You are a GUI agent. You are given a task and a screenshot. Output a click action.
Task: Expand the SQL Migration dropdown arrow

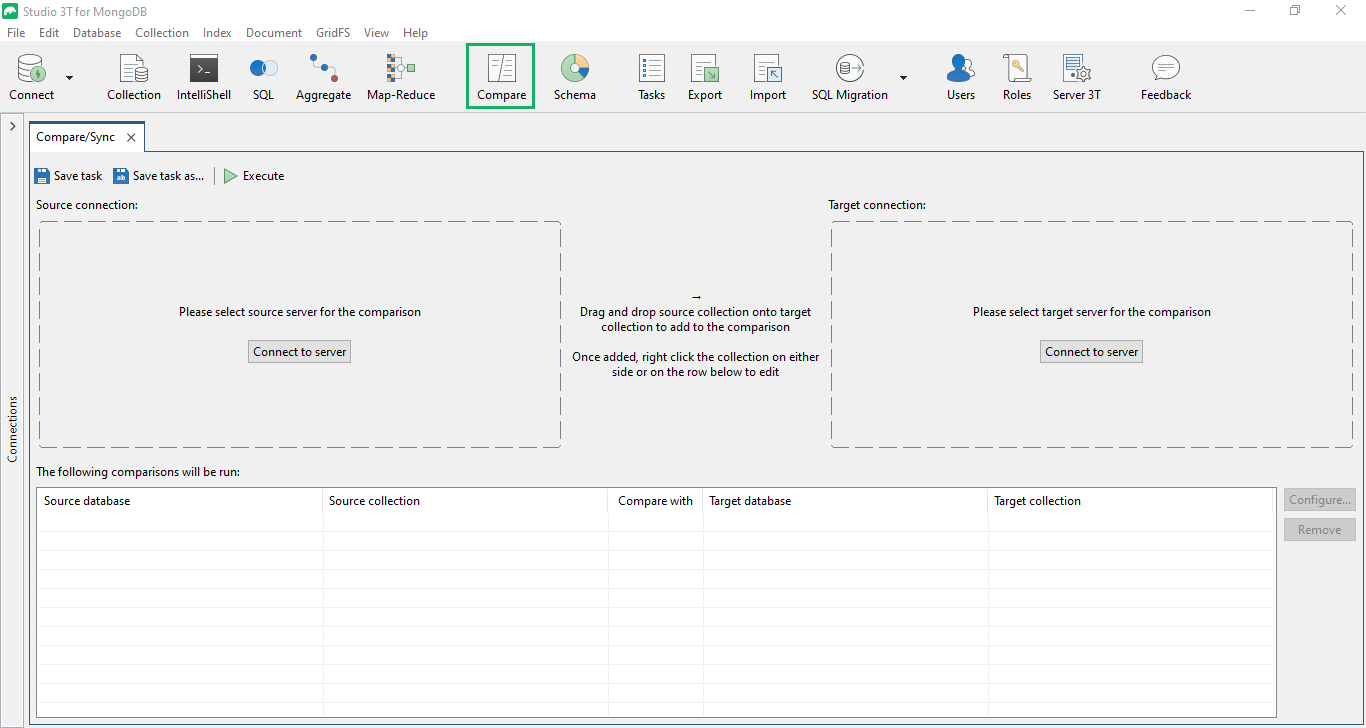(x=903, y=77)
